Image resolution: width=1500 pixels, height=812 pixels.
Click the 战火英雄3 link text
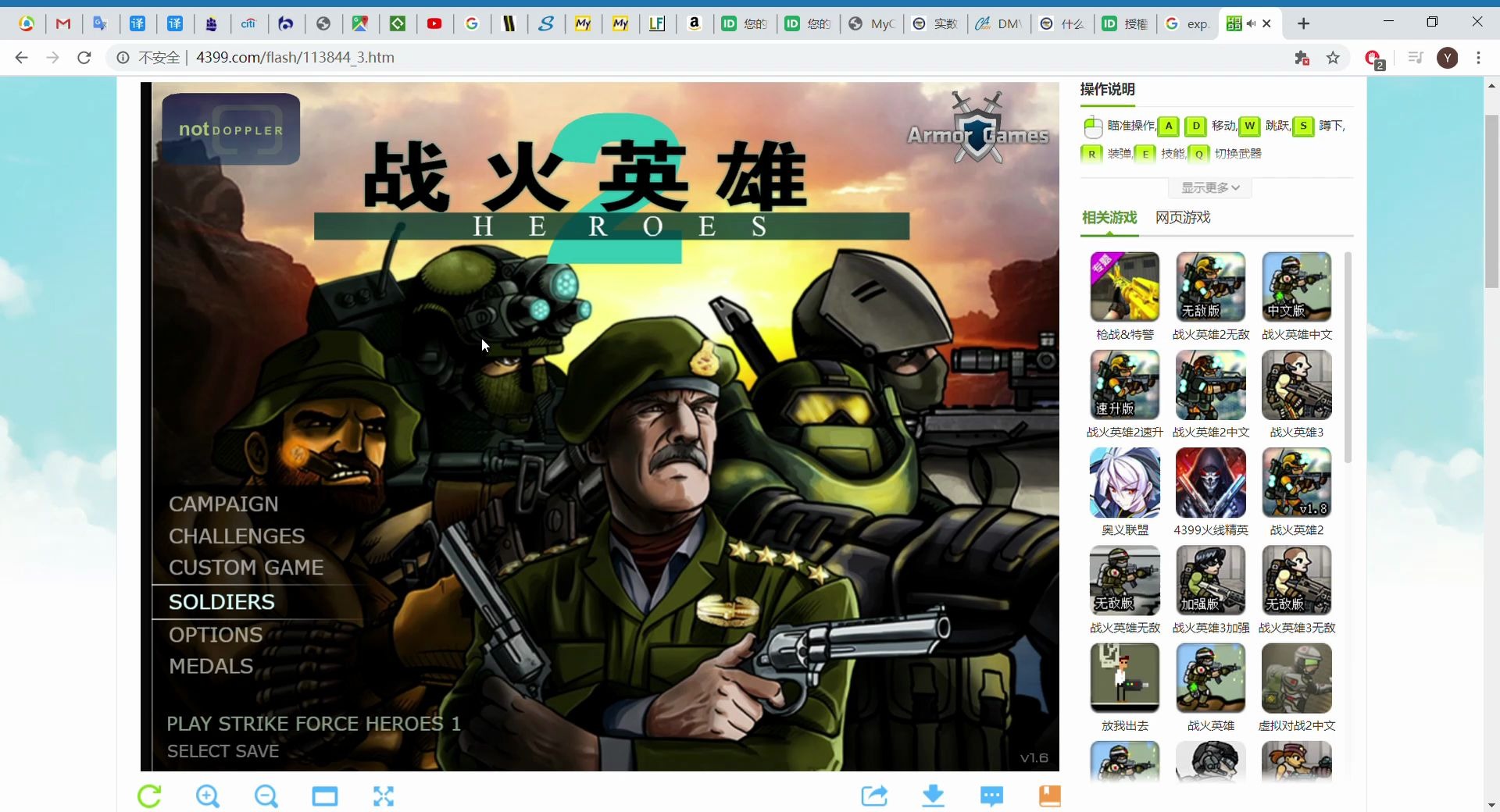[x=1296, y=432]
